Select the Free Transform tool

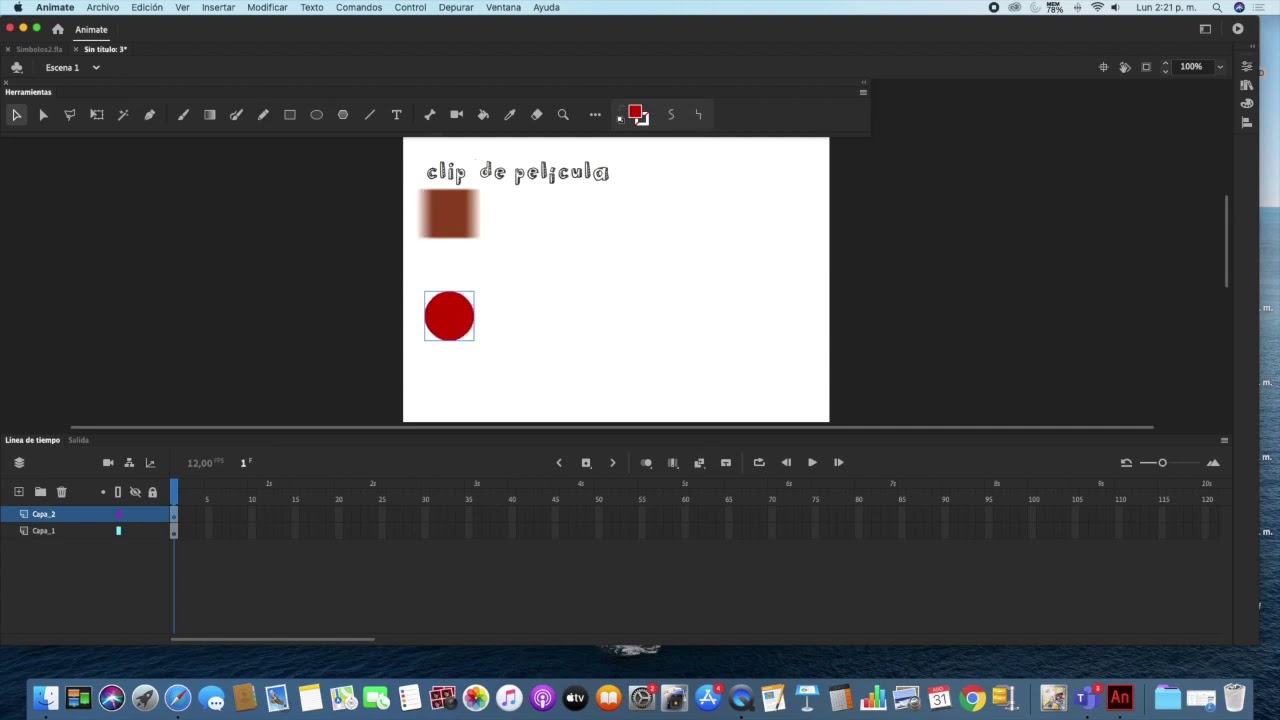point(97,115)
